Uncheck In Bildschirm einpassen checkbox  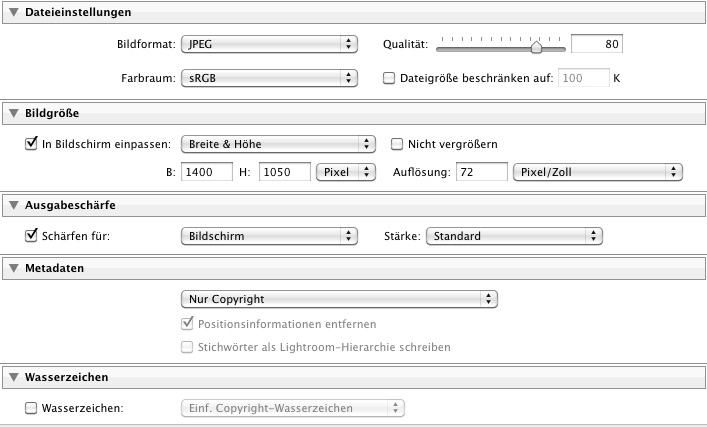(x=31, y=144)
